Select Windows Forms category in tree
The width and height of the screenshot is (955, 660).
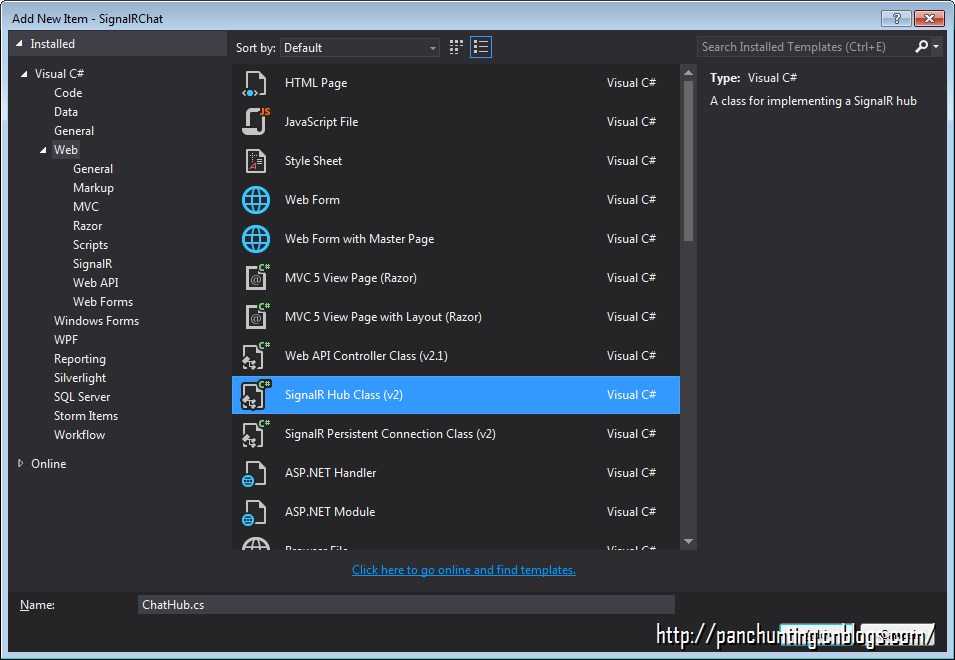click(96, 321)
